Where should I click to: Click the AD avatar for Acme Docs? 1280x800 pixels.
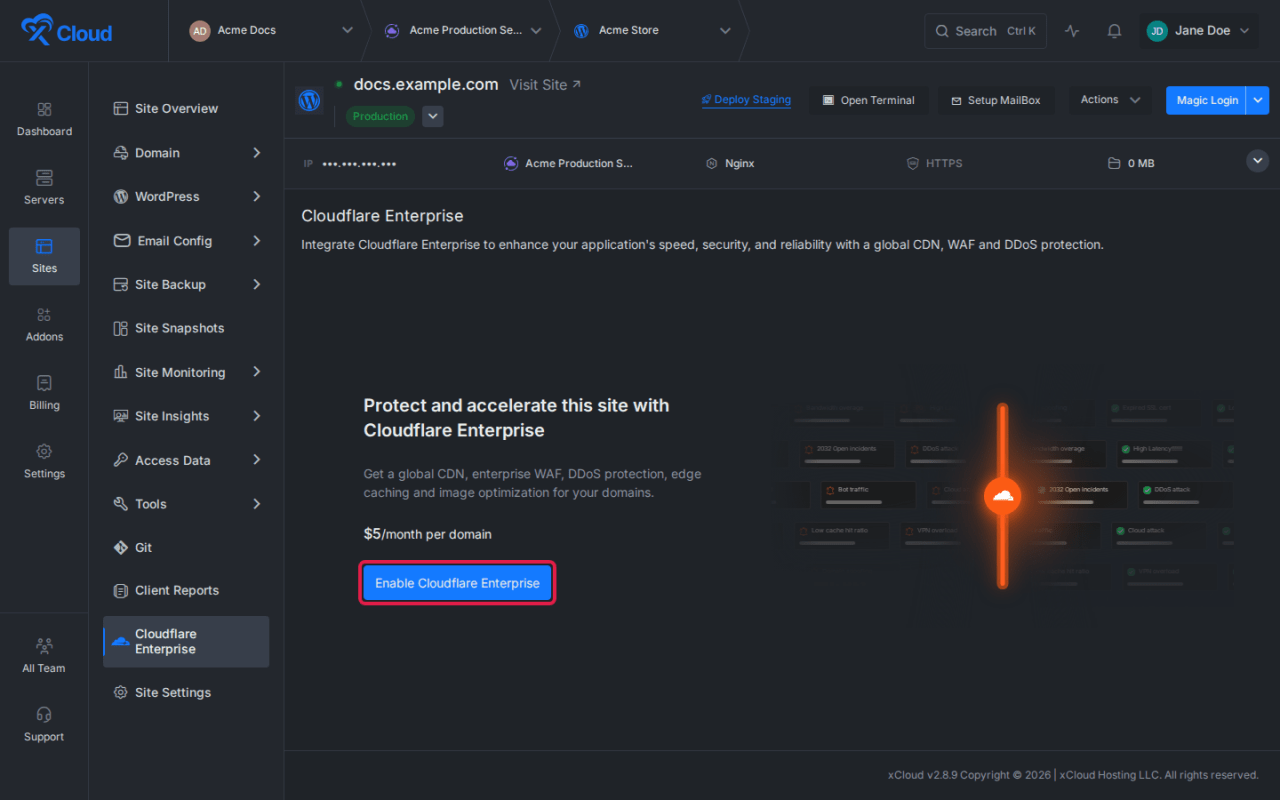click(x=200, y=31)
